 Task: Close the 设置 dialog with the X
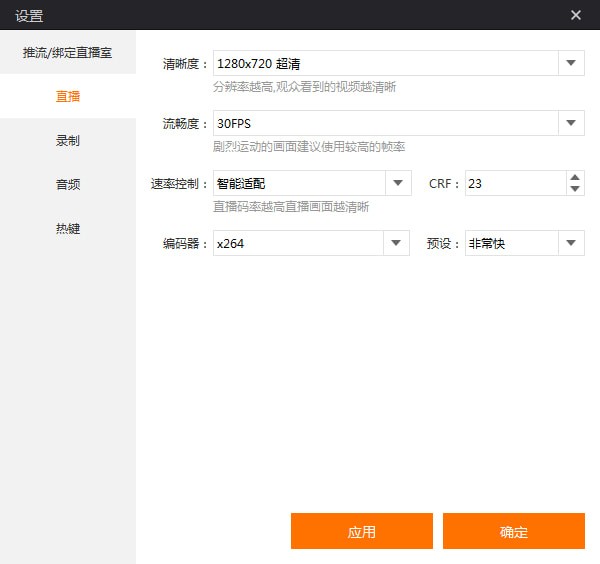[576, 15]
